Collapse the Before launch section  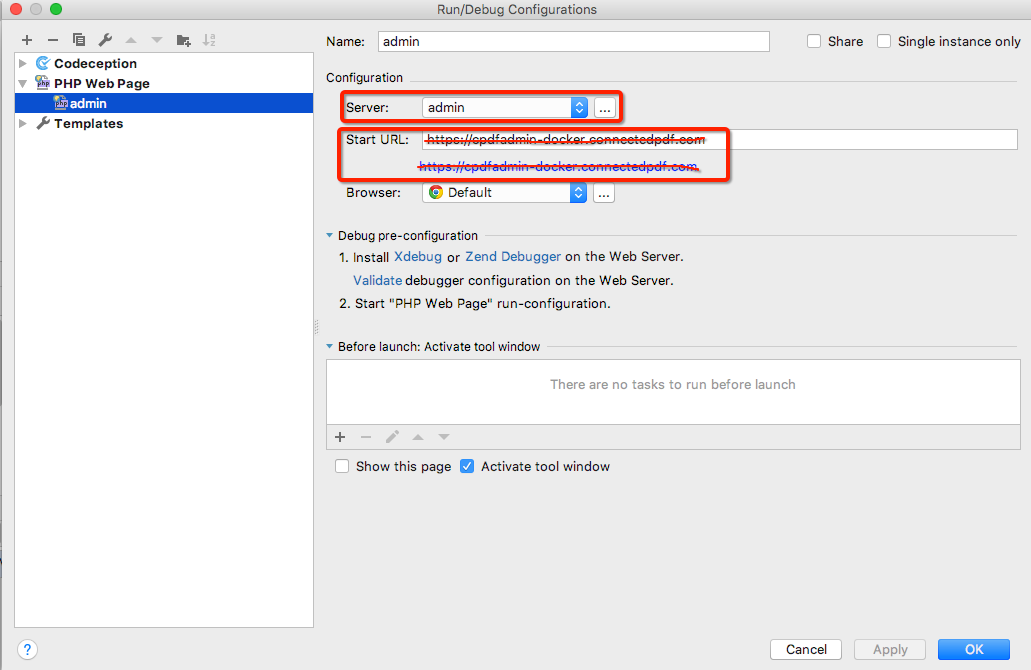click(x=329, y=347)
